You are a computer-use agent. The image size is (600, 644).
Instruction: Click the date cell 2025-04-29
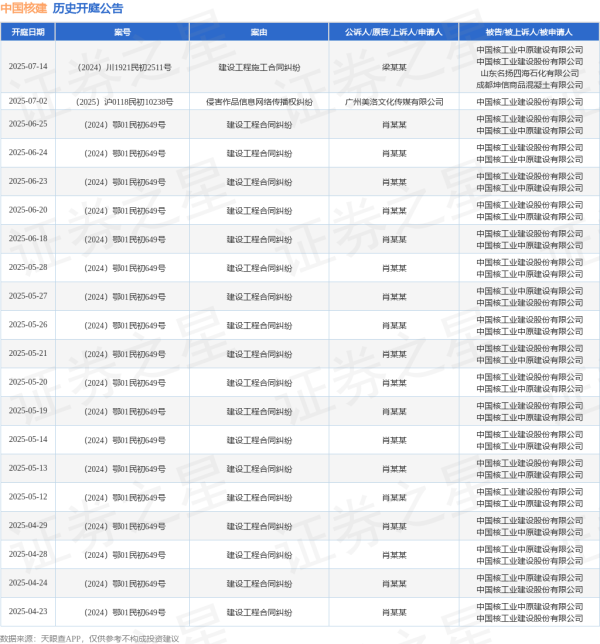[28, 526]
